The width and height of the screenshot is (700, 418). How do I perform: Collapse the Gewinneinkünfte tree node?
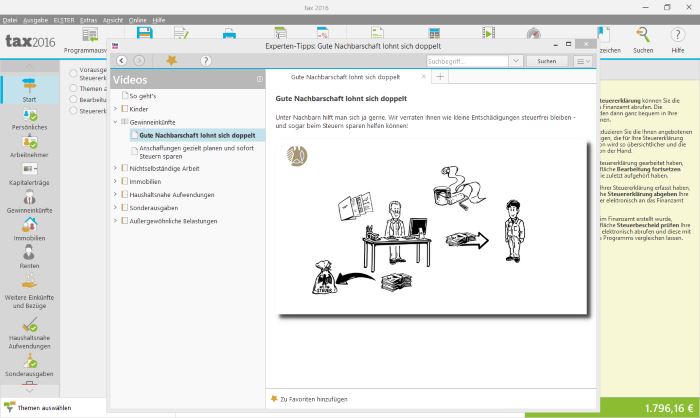click(x=115, y=121)
